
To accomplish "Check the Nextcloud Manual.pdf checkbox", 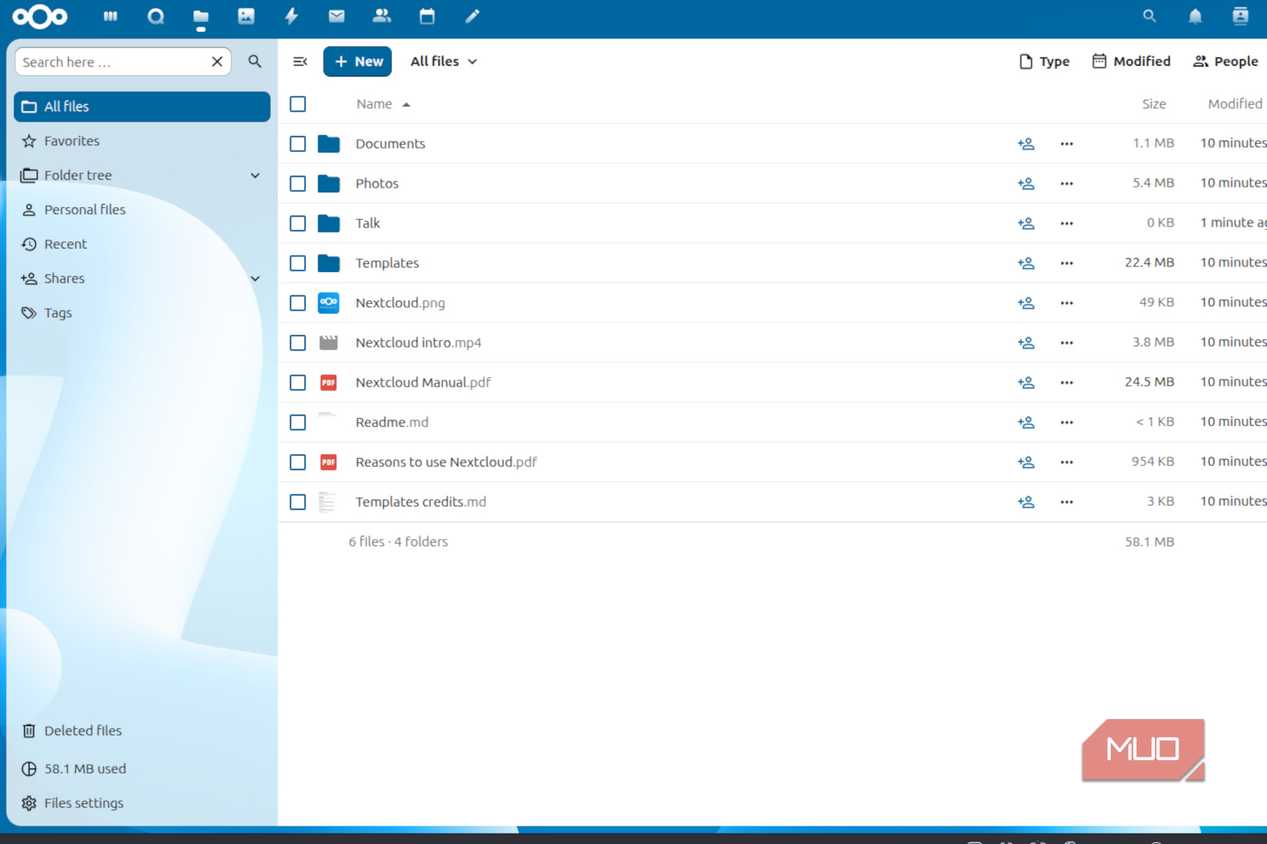I will (298, 383).
